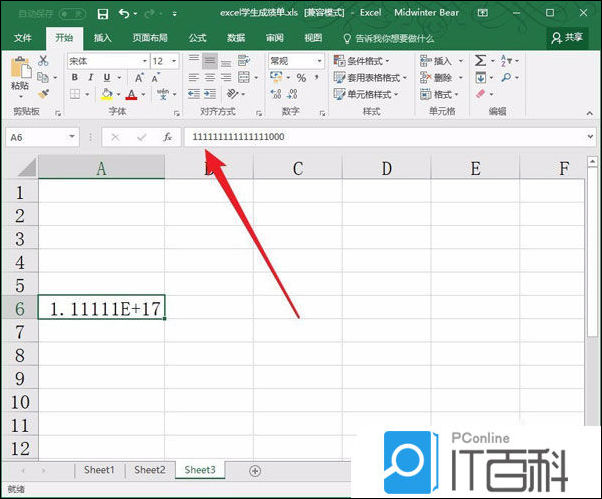Image resolution: width=602 pixels, height=499 pixels.
Task: Apply the yellow fill color bucket
Action: coord(107,94)
